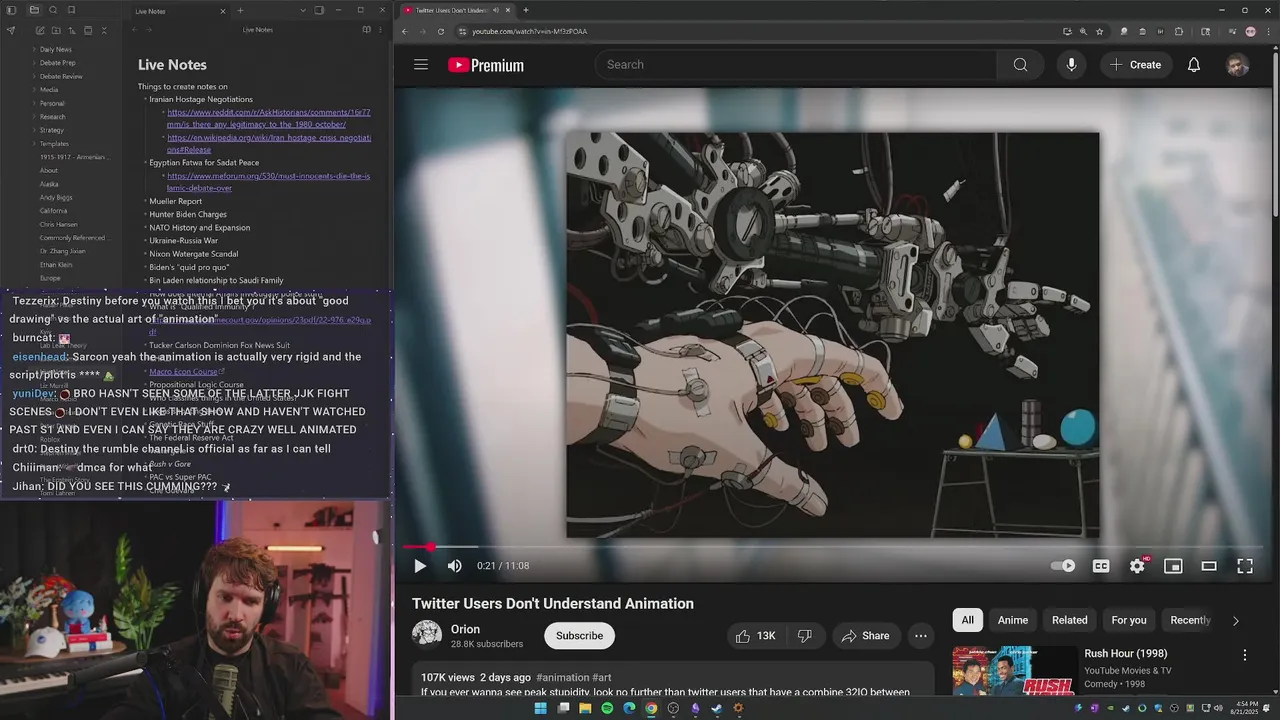Toggle closed captions CC button

(x=1101, y=566)
